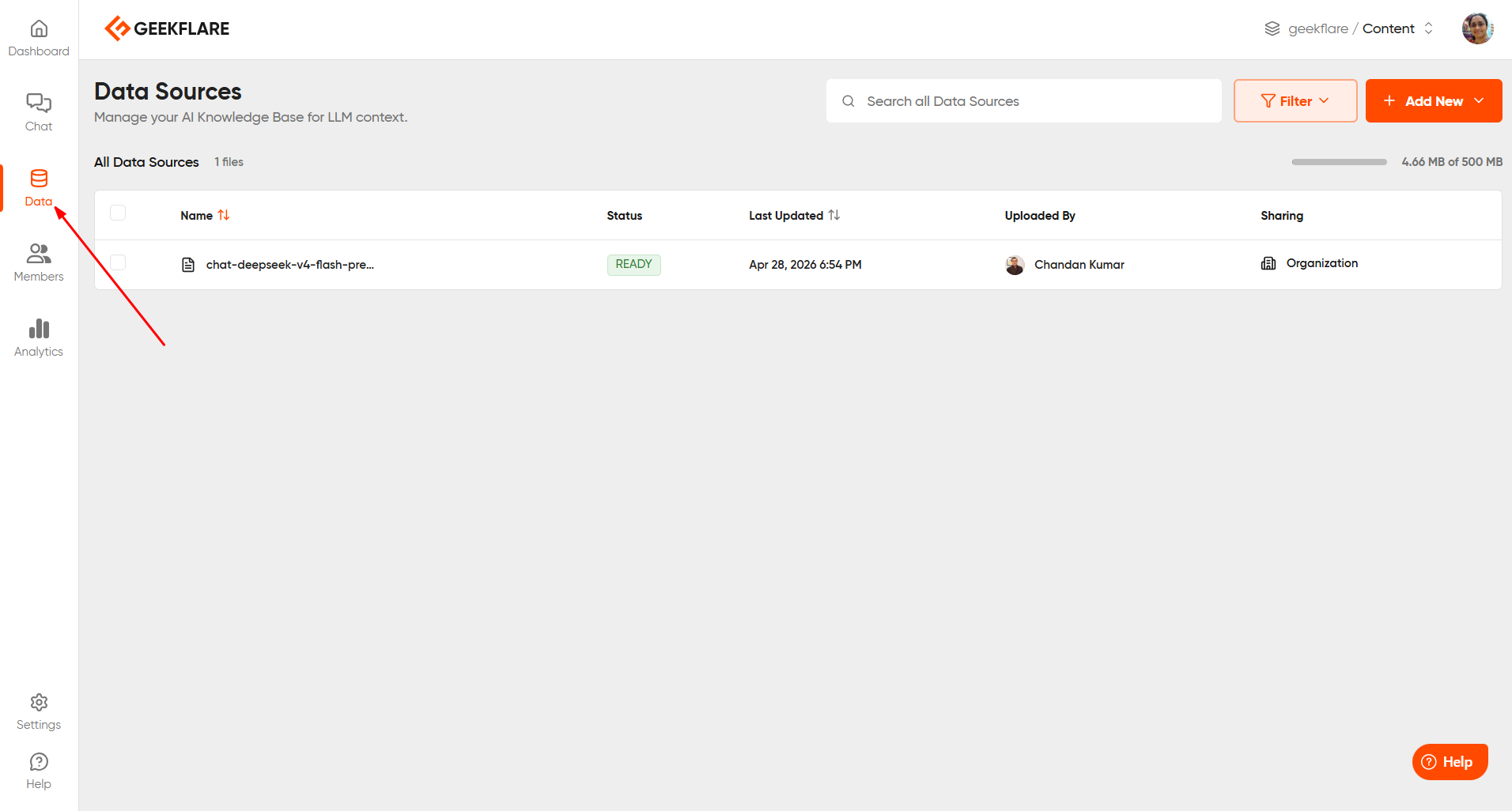Open the Chat sidebar section
The width and height of the screenshot is (1512, 811).
(x=39, y=113)
